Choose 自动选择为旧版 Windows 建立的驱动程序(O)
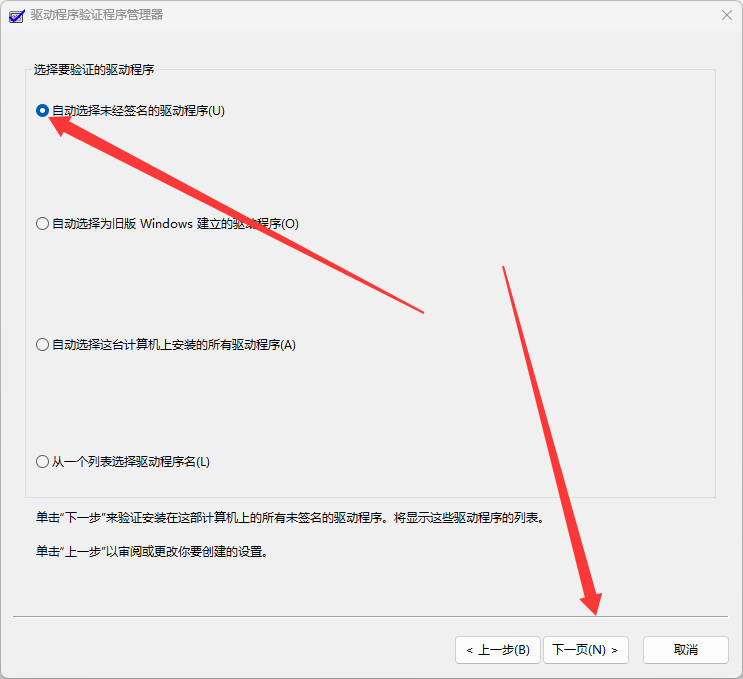This screenshot has width=743, height=679. point(167,224)
